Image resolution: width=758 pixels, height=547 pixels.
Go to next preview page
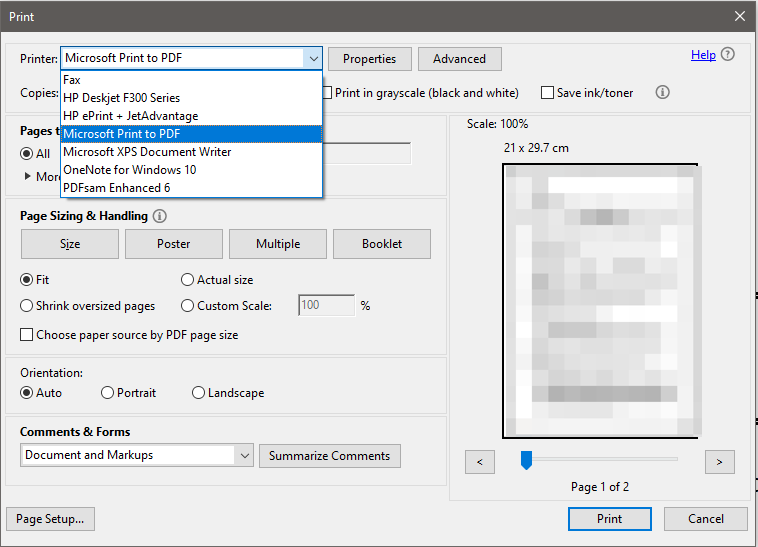[720, 462]
